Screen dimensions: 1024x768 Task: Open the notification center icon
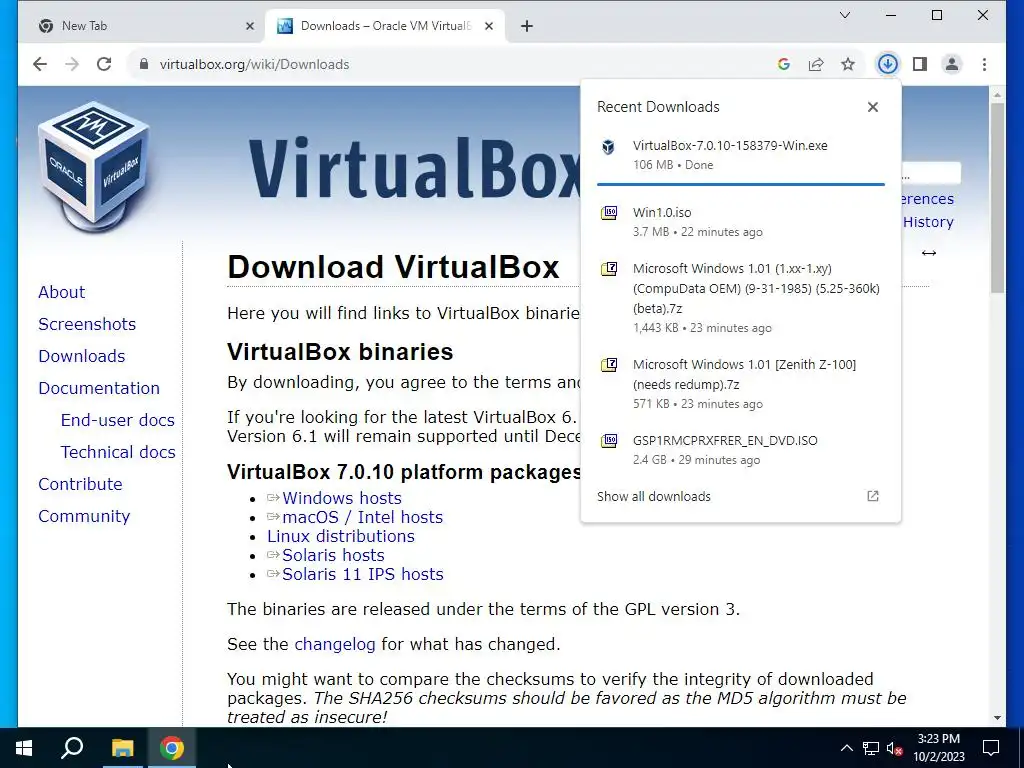[x=991, y=748]
